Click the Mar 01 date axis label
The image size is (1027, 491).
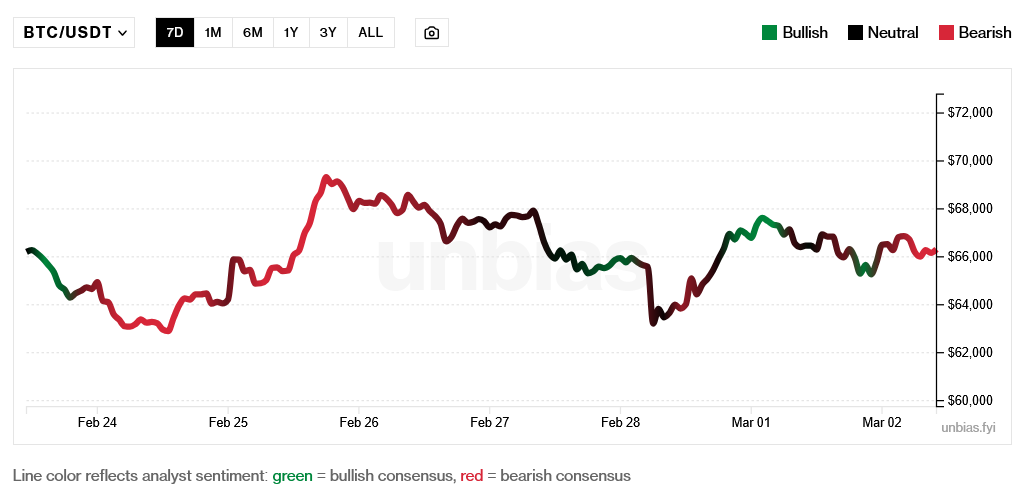pos(751,423)
